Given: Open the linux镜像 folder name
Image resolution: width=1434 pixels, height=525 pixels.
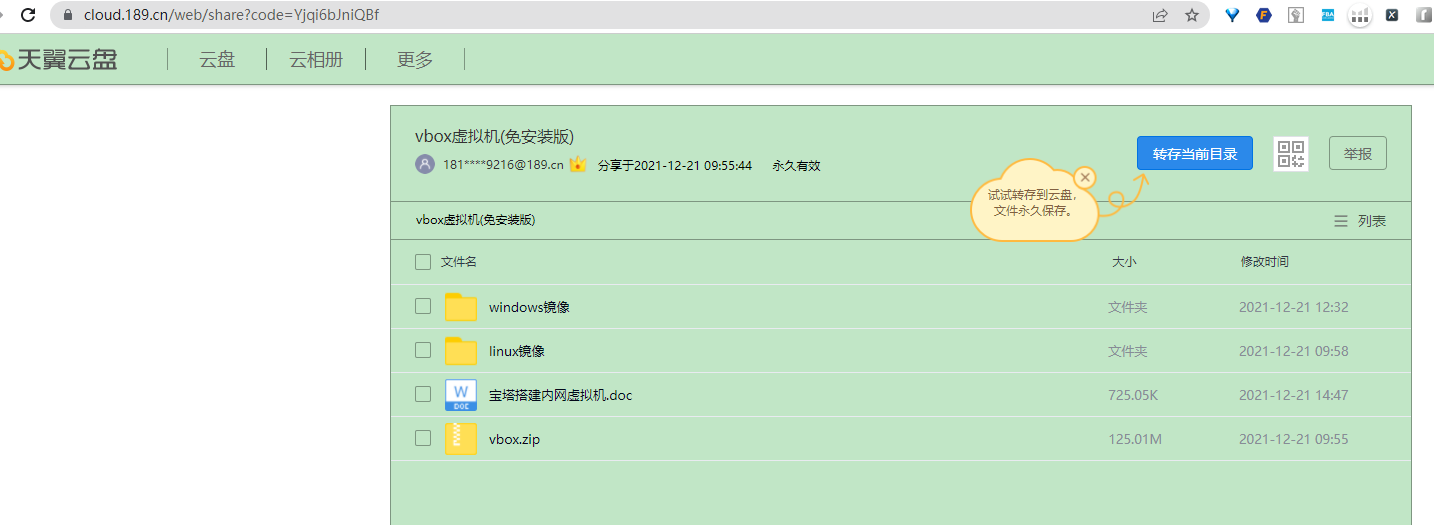Looking at the screenshot, I should pyautogui.click(x=516, y=351).
